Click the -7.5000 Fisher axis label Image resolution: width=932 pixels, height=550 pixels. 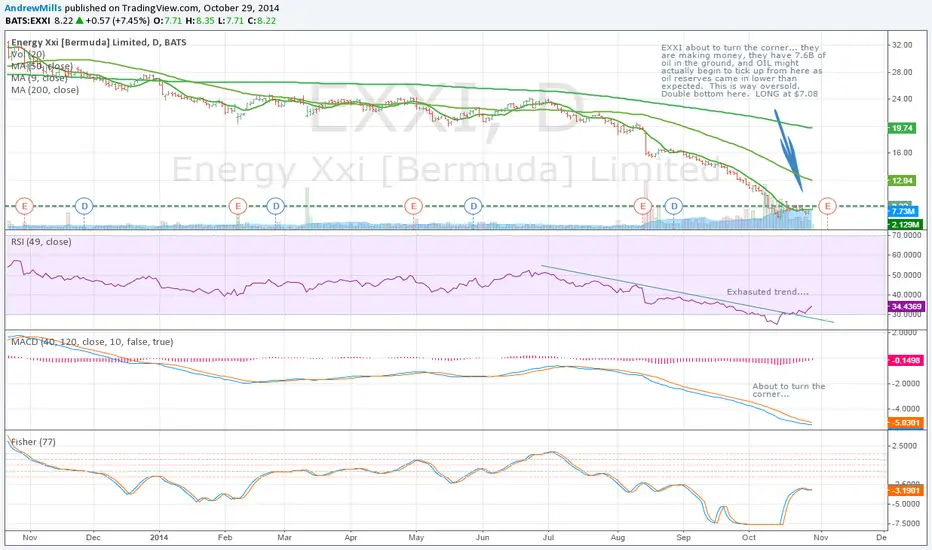point(906,523)
